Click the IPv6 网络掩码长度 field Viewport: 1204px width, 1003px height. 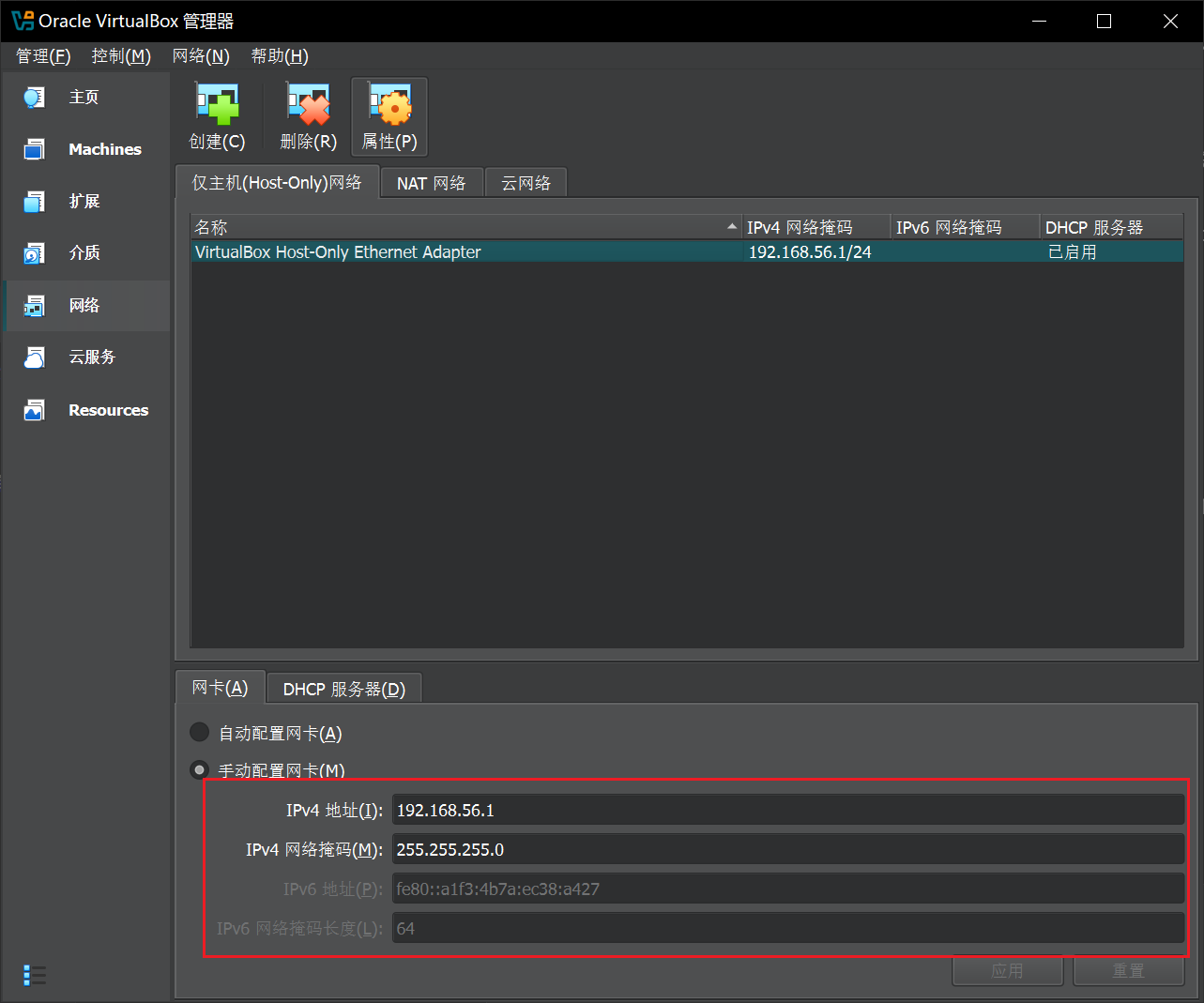tap(788, 929)
